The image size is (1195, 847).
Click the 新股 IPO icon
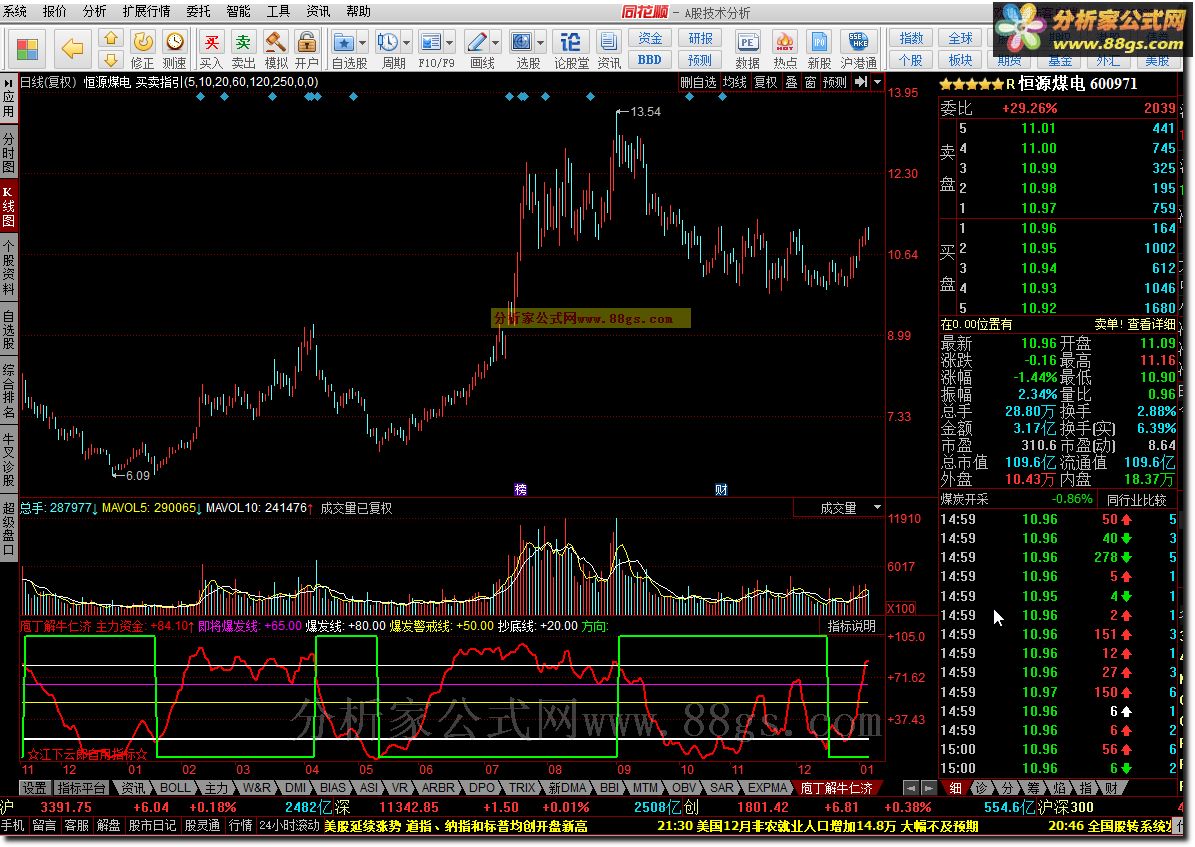click(820, 42)
